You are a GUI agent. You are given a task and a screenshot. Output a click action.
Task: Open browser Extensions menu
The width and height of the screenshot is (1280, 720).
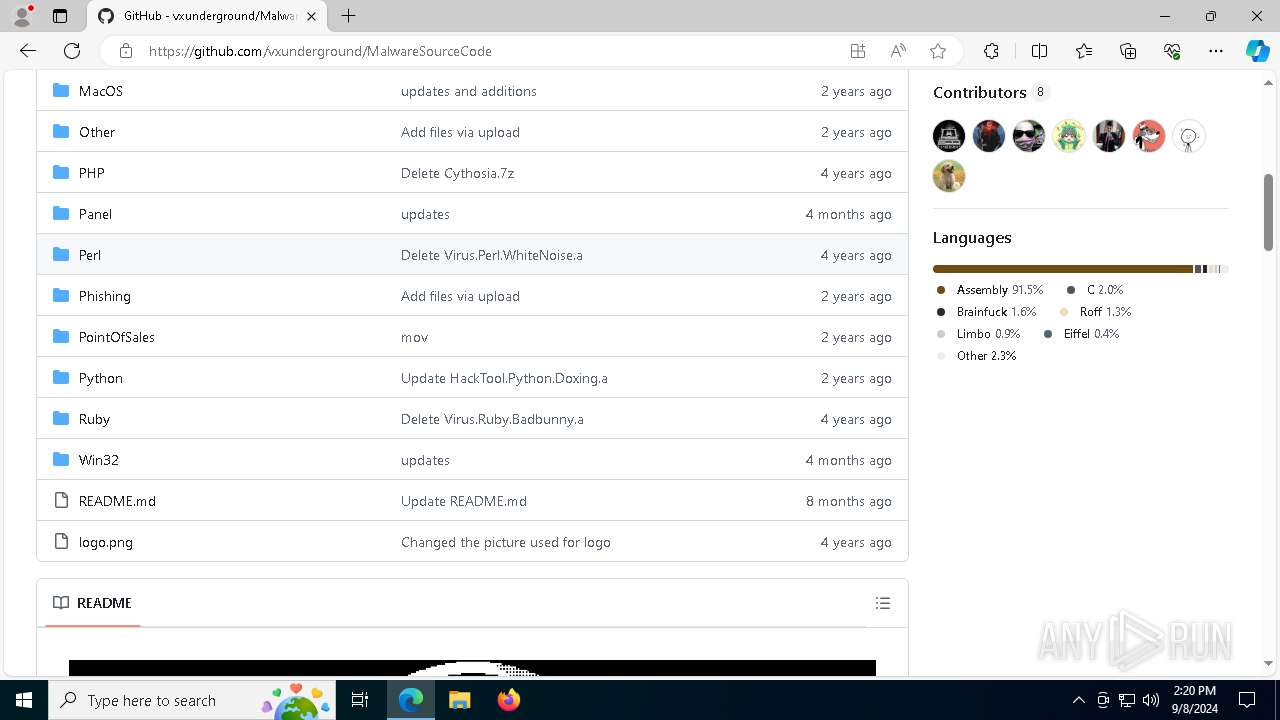[991, 51]
